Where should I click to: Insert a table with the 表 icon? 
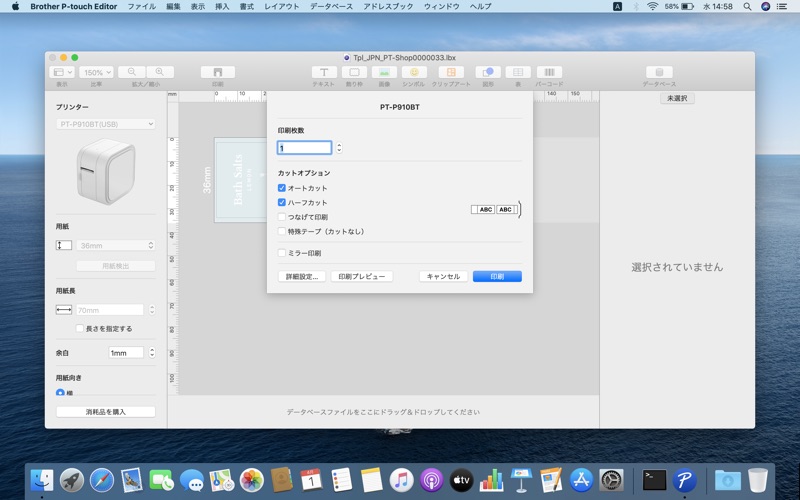[x=518, y=72]
